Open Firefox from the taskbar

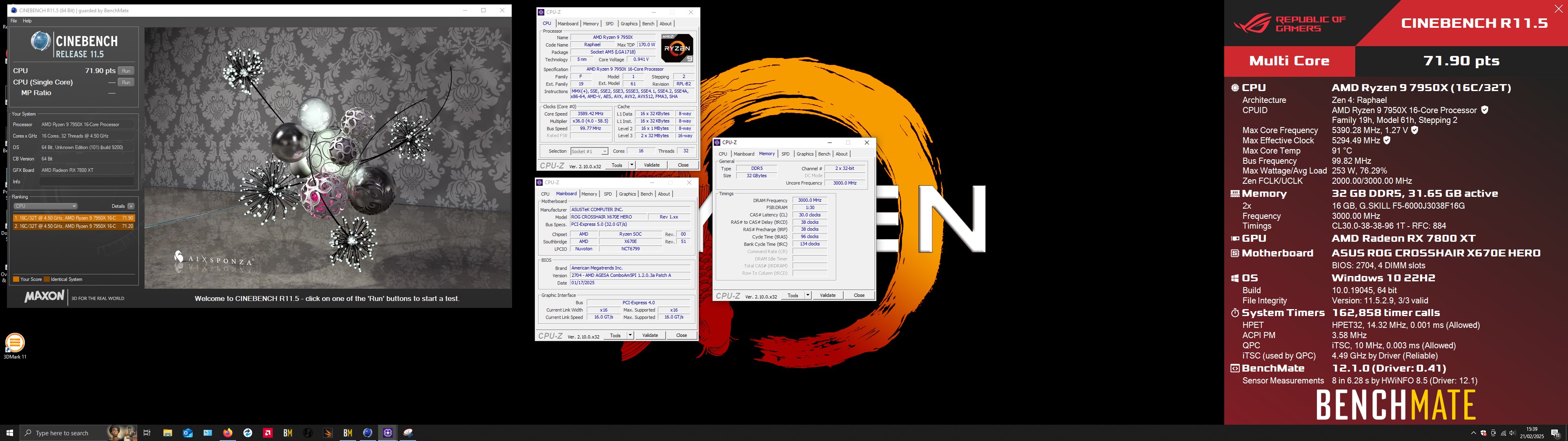pyautogui.click(x=228, y=433)
